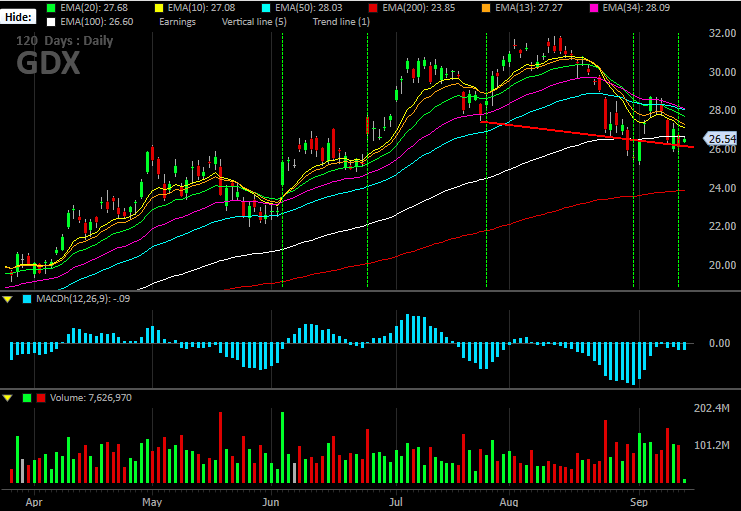Click the 26.54 current price tag
Viewport: 741px width, 511px height.
[x=720, y=139]
